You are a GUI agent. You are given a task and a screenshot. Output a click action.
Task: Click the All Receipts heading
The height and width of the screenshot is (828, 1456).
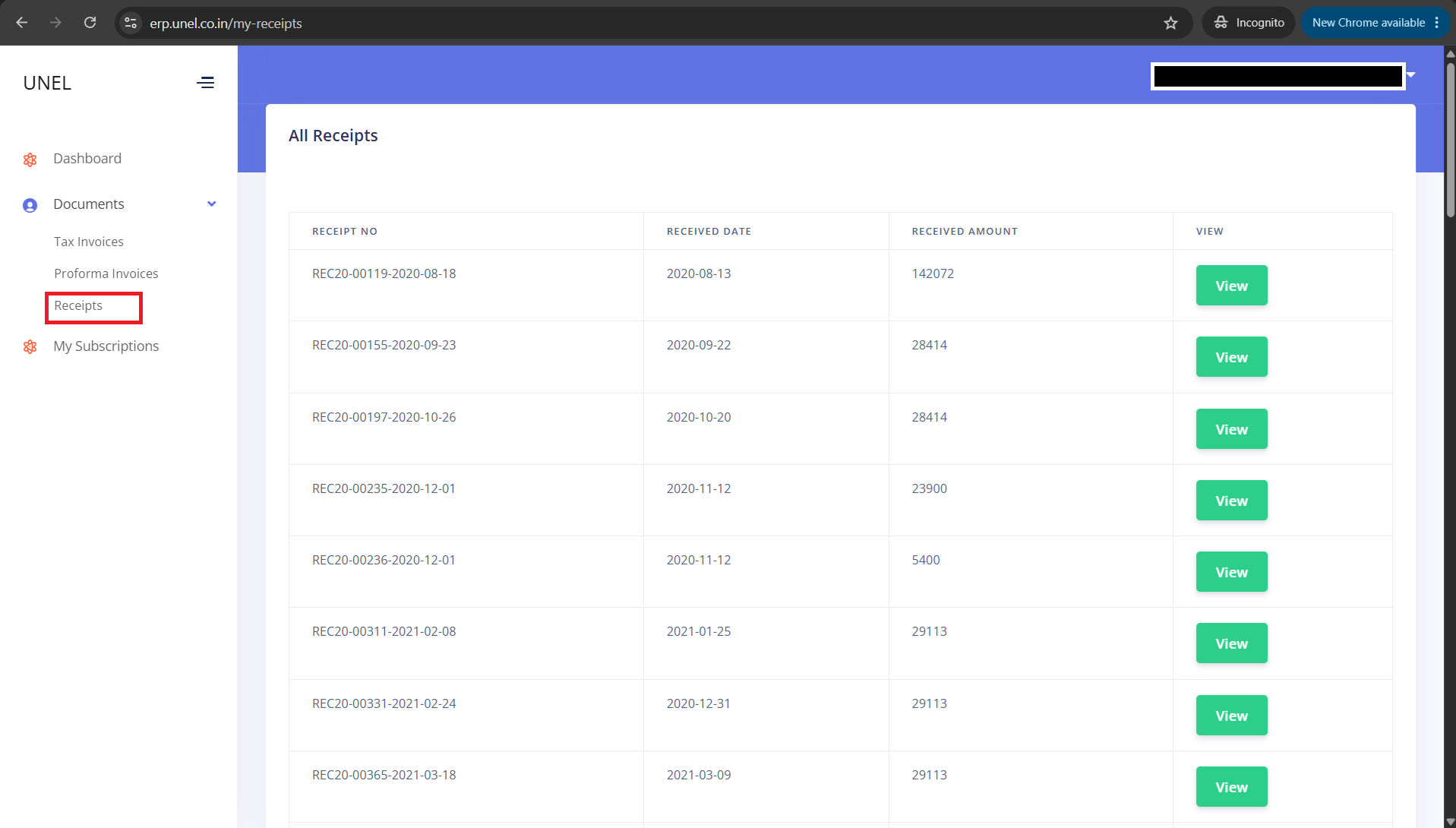tap(333, 135)
